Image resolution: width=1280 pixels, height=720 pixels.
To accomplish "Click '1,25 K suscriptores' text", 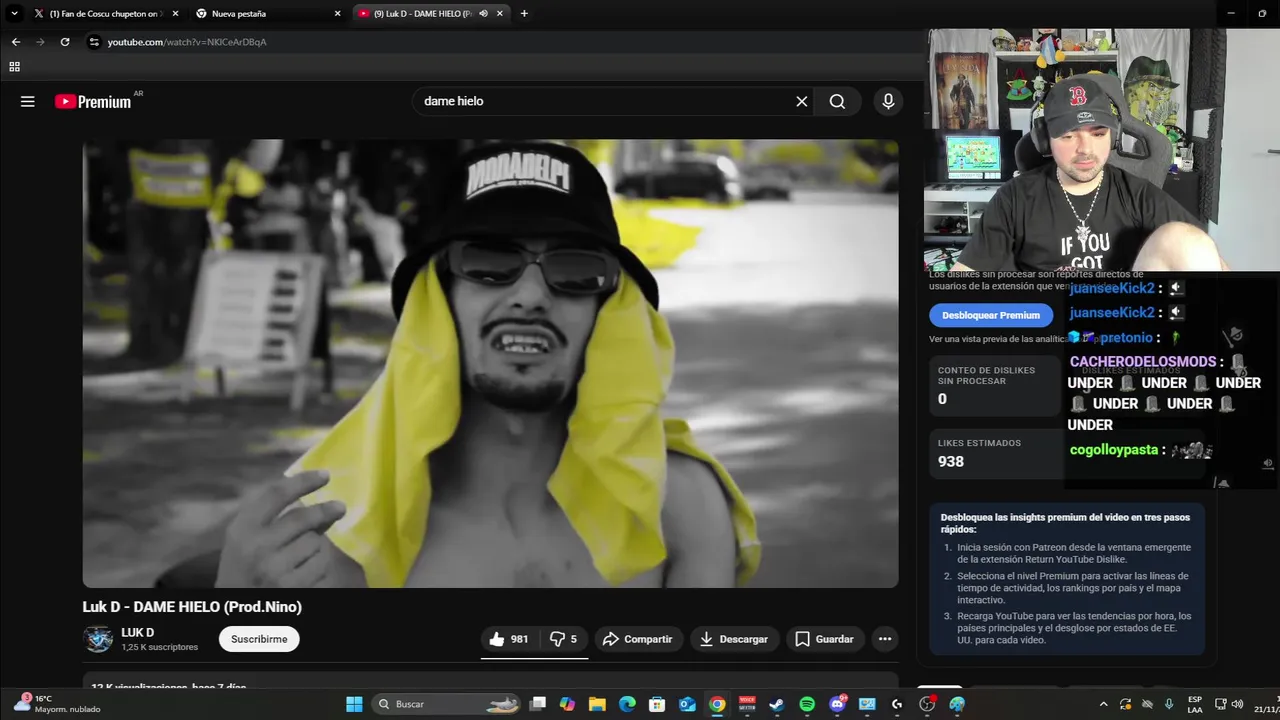I will pyautogui.click(x=160, y=647).
